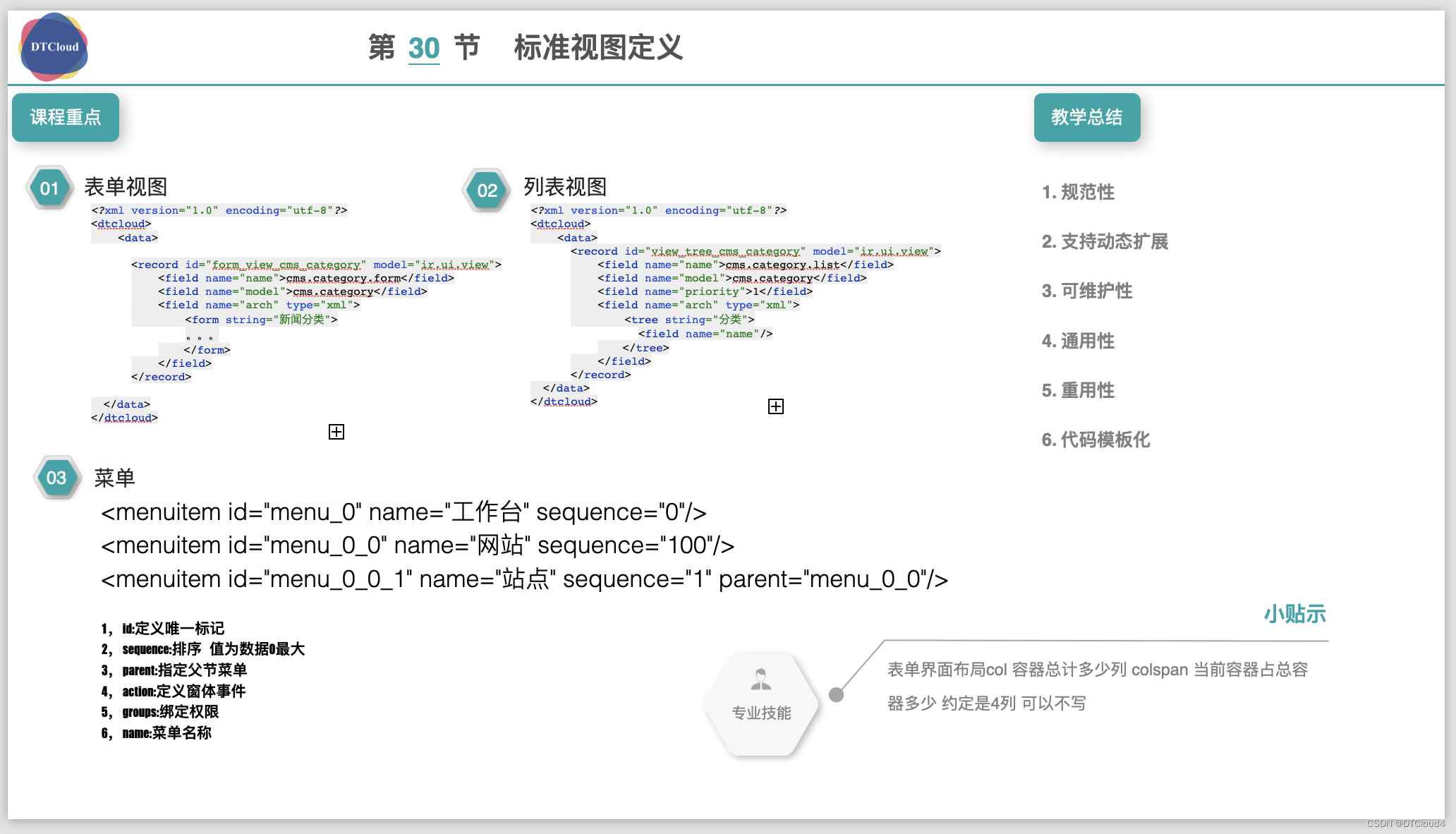Click summary item 支持动态扩展
This screenshot has height=834, width=1456.
pos(1105,241)
